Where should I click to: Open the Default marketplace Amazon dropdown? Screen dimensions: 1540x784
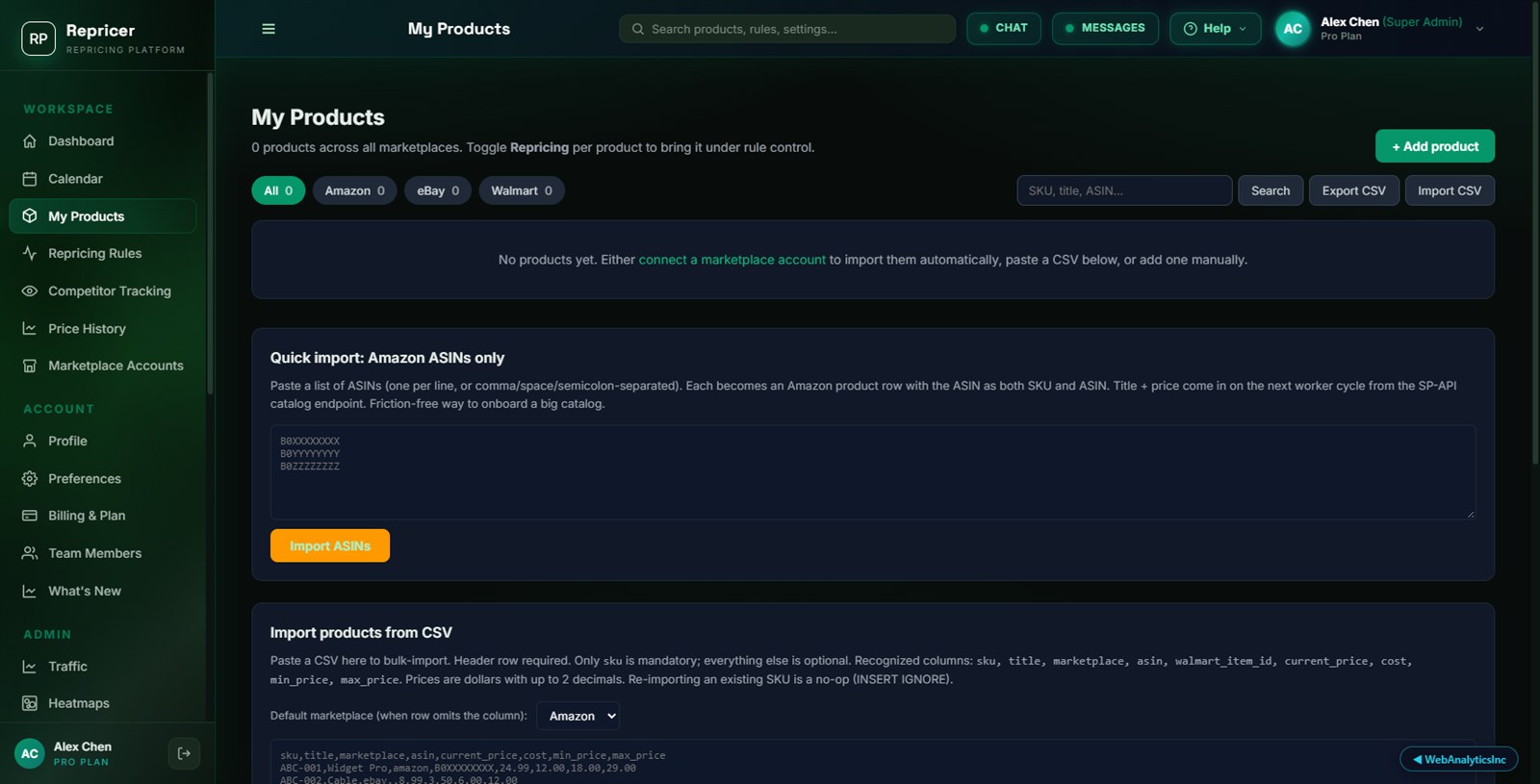point(577,716)
